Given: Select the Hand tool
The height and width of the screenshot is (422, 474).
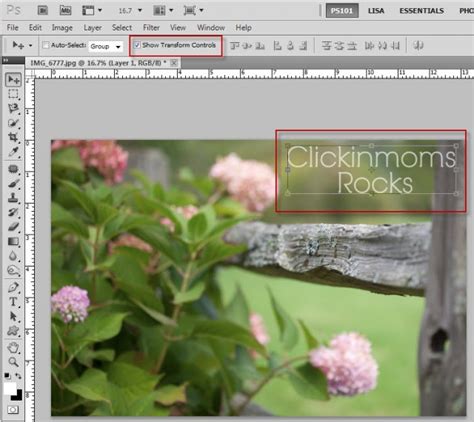Looking at the screenshot, I should pos(13,348).
